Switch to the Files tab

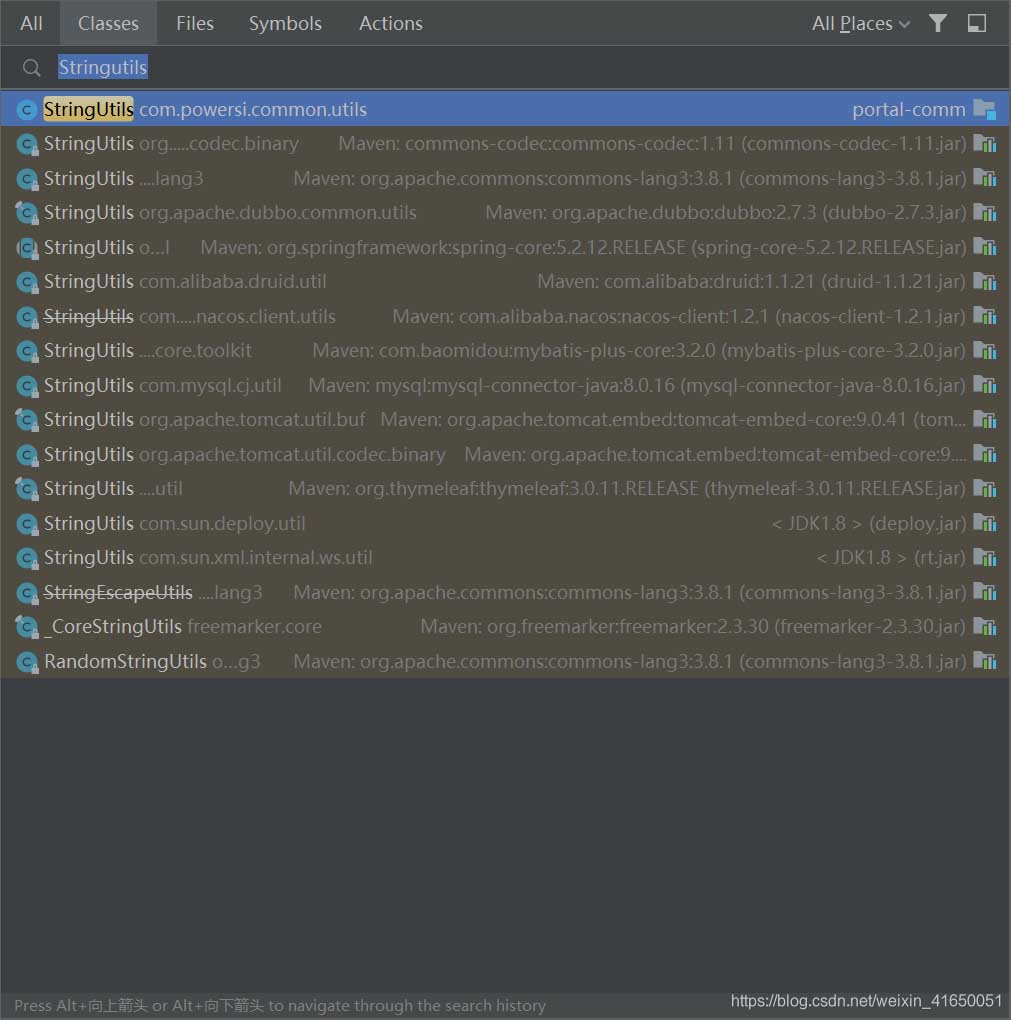[195, 23]
